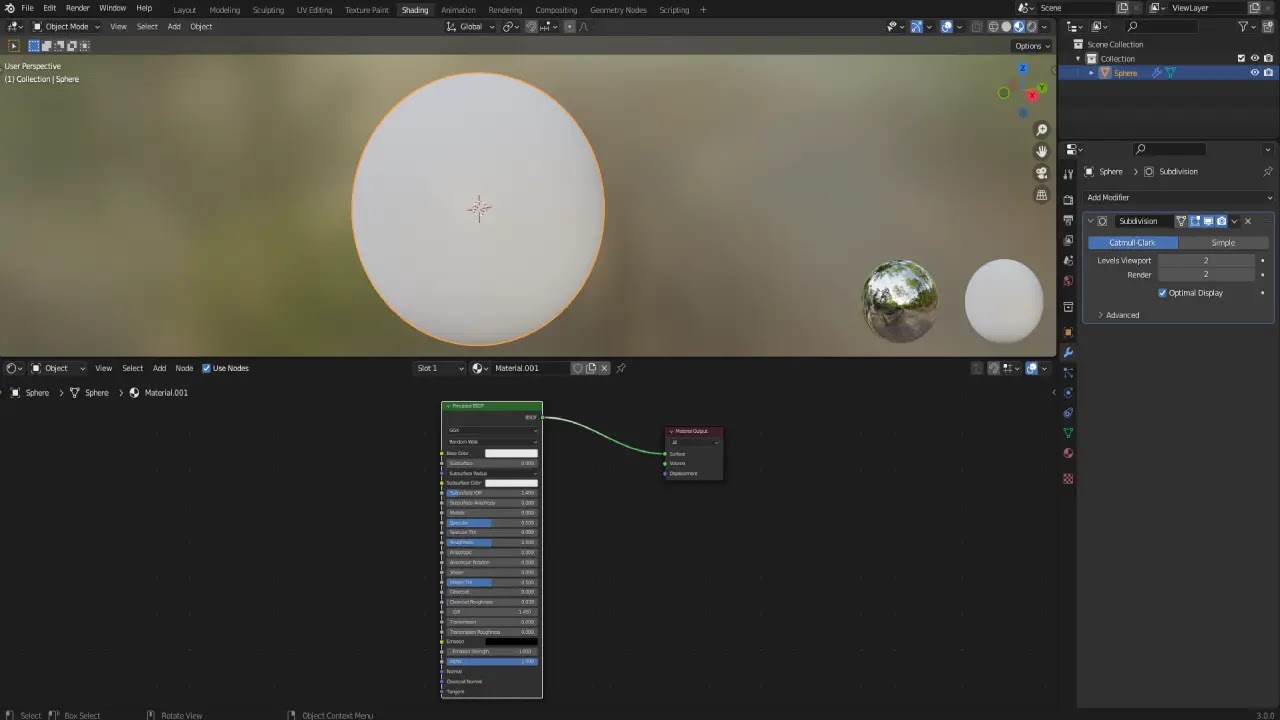Image resolution: width=1280 pixels, height=720 pixels.
Task: Adjust the Roughness slider in Principled BSDF
Action: (x=491, y=543)
